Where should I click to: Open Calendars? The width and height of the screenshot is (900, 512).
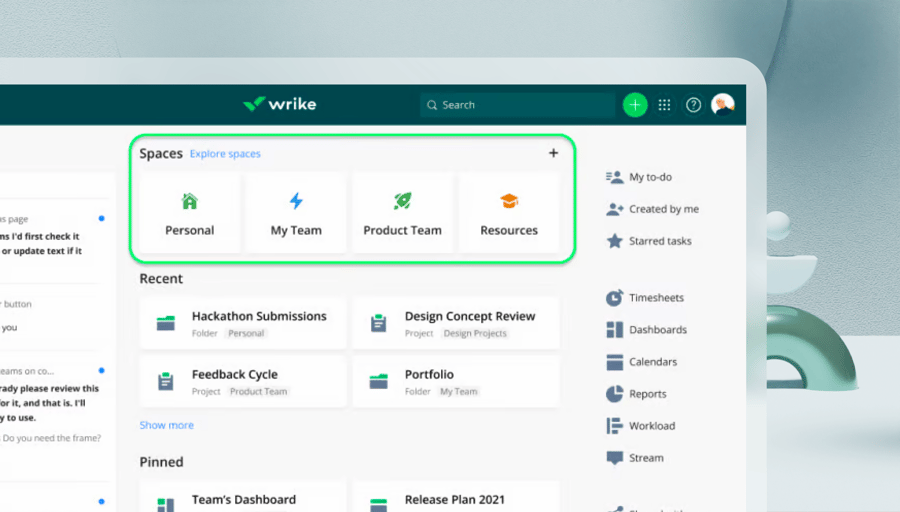653,362
